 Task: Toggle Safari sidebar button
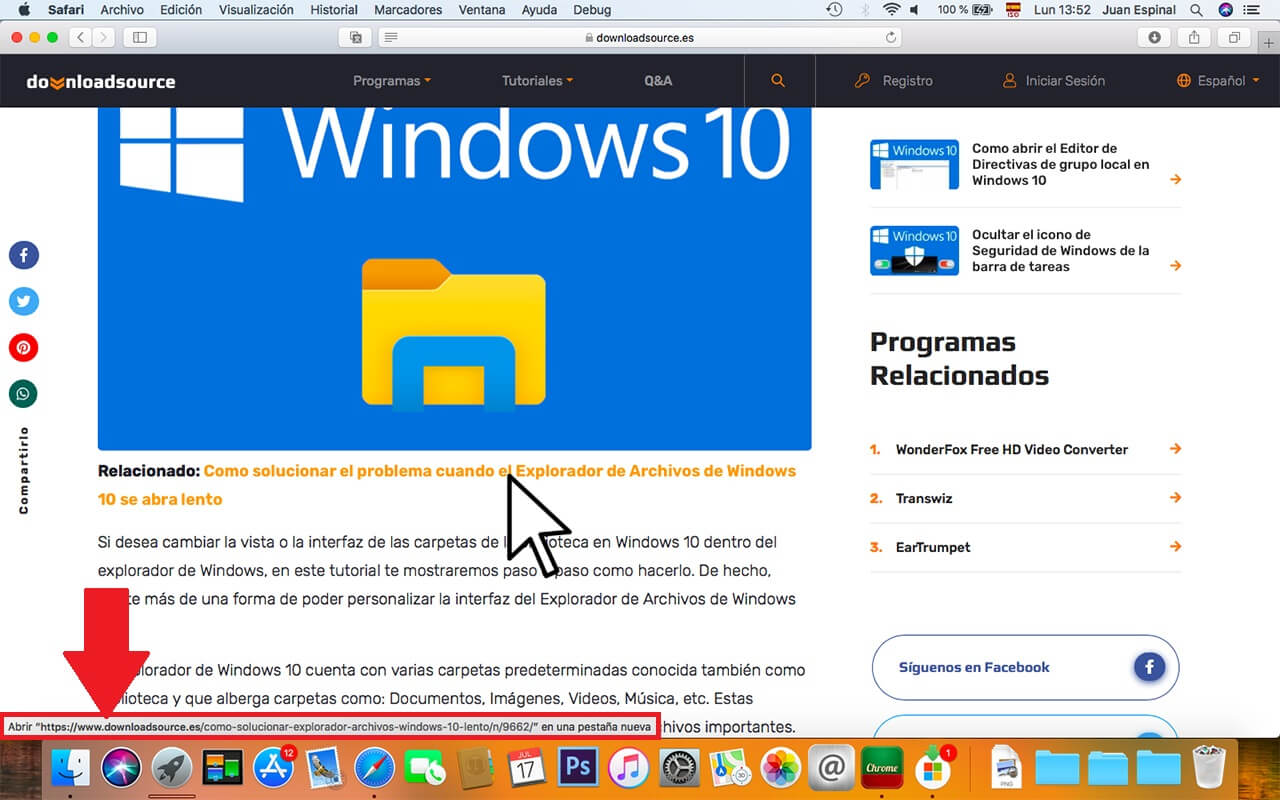[139, 37]
